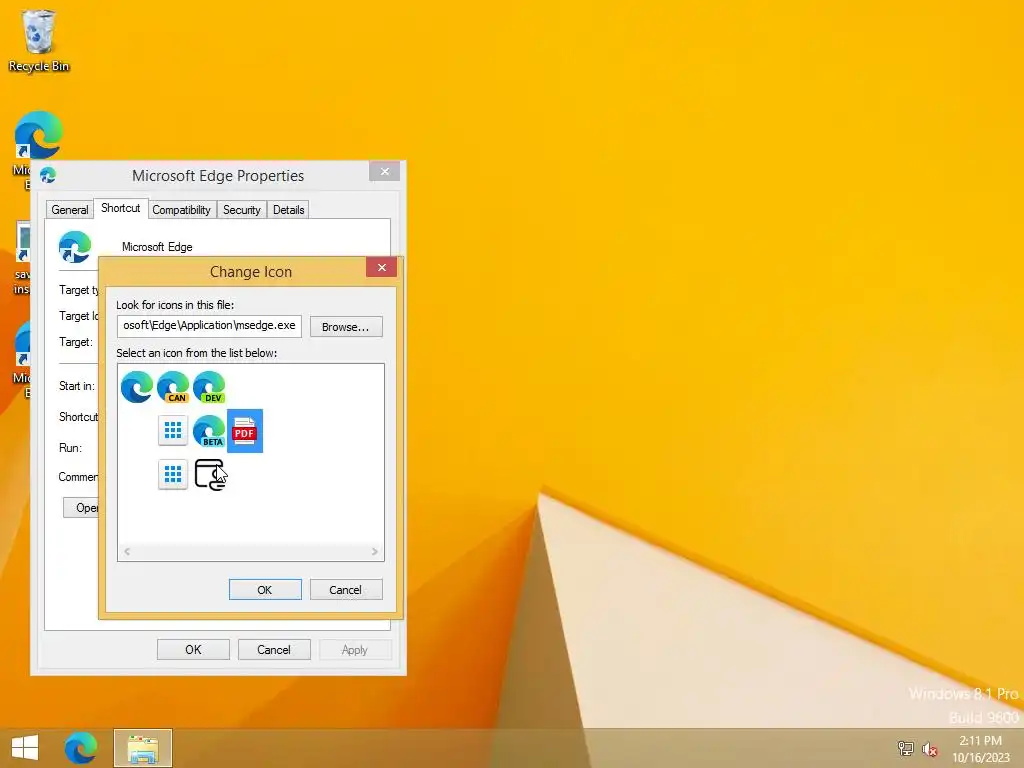Switch to the General tab
This screenshot has width=1024, height=768.
(70, 210)
